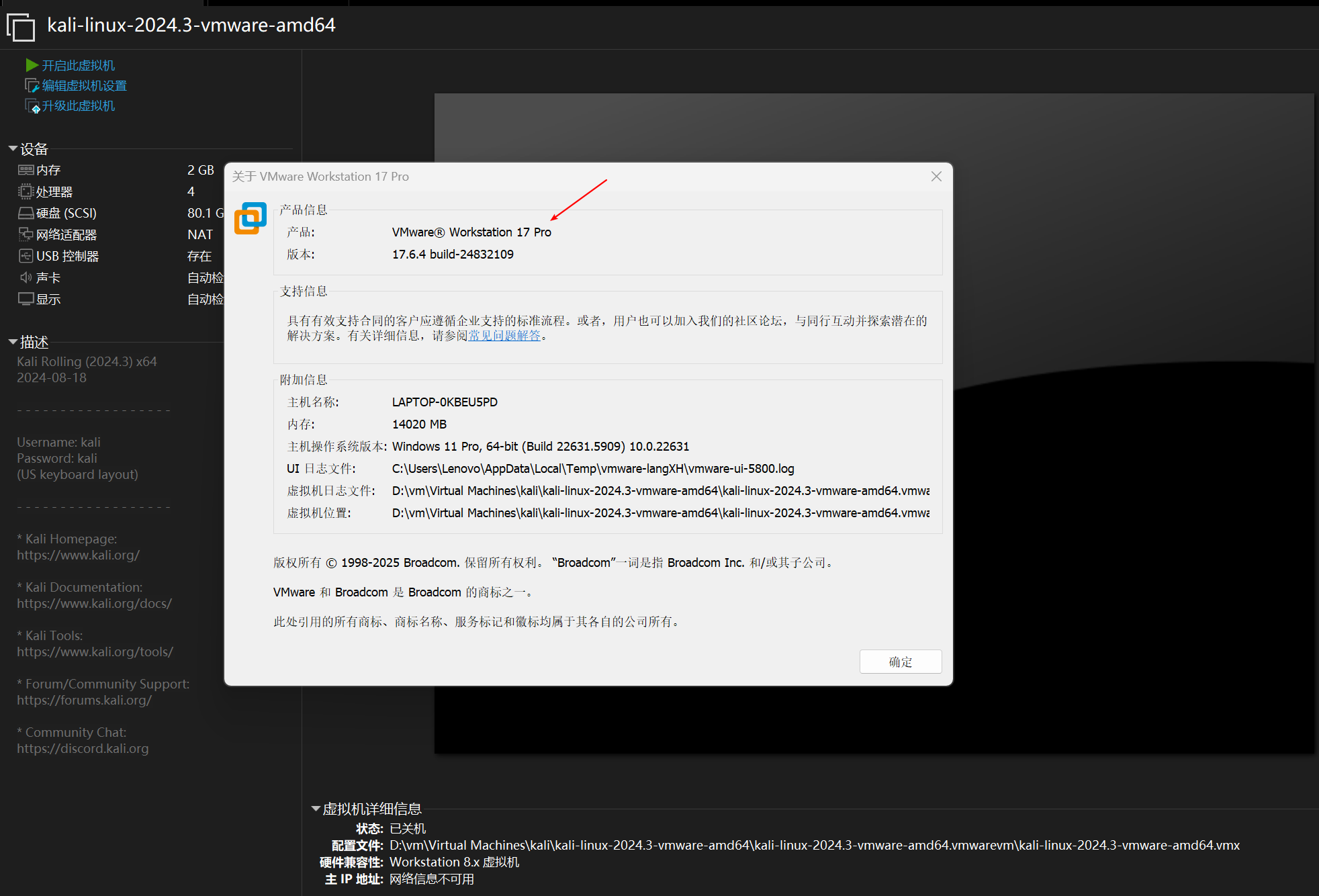Click the sound card speaker icon
Image resolution: width=1319 pixels, height=896 pixels.
pos(26,277)
